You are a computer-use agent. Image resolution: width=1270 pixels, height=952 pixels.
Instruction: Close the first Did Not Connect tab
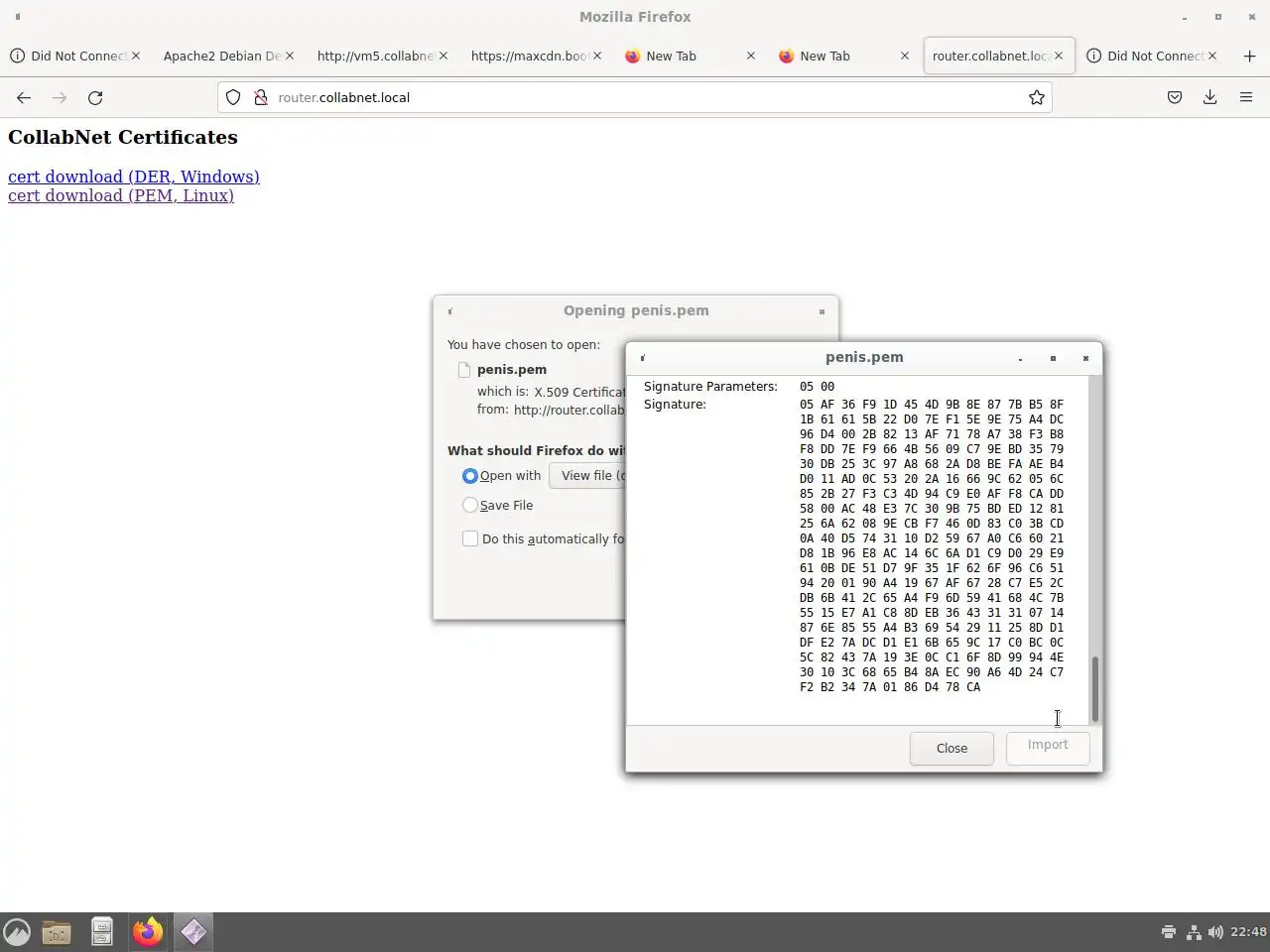(136, 56)
